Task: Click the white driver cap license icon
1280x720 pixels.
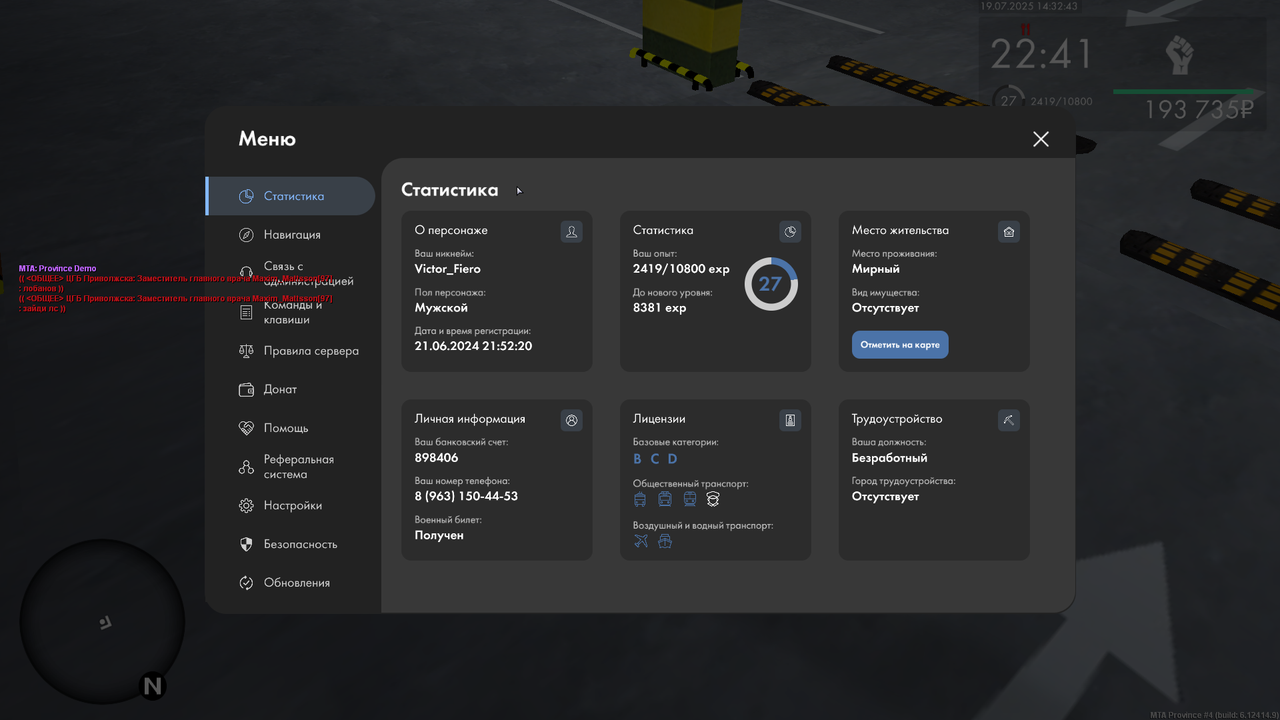Action: point(713,499)
